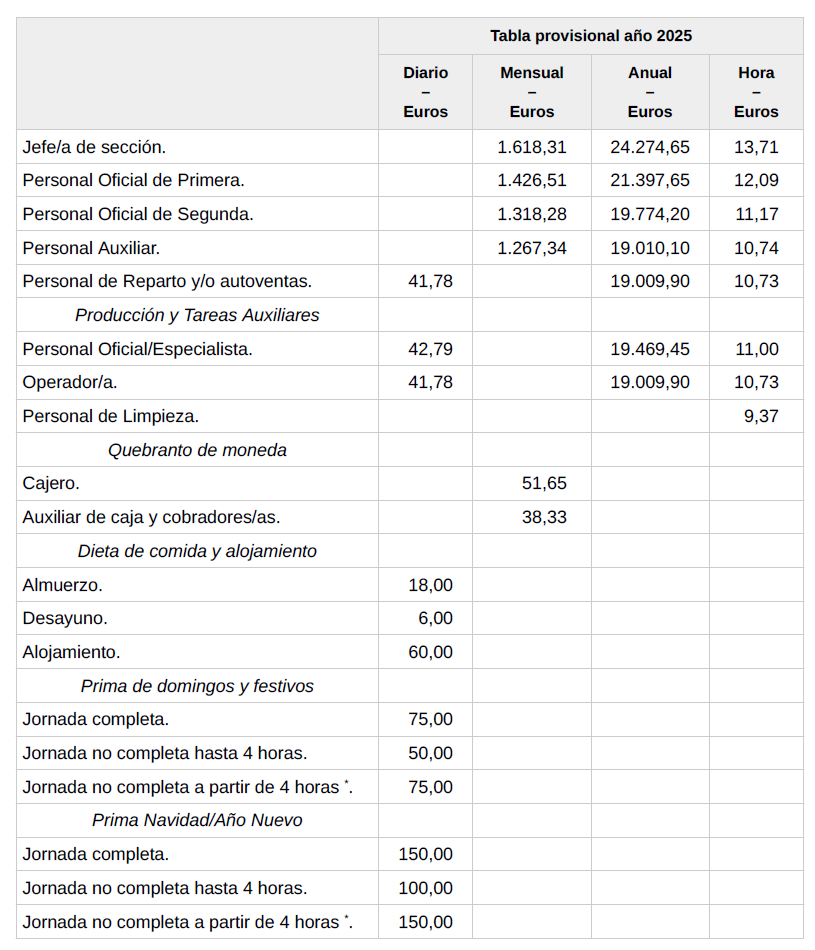815x950 pixels.
Task: Click the daily value 42,79
Action: click(431, 349)
